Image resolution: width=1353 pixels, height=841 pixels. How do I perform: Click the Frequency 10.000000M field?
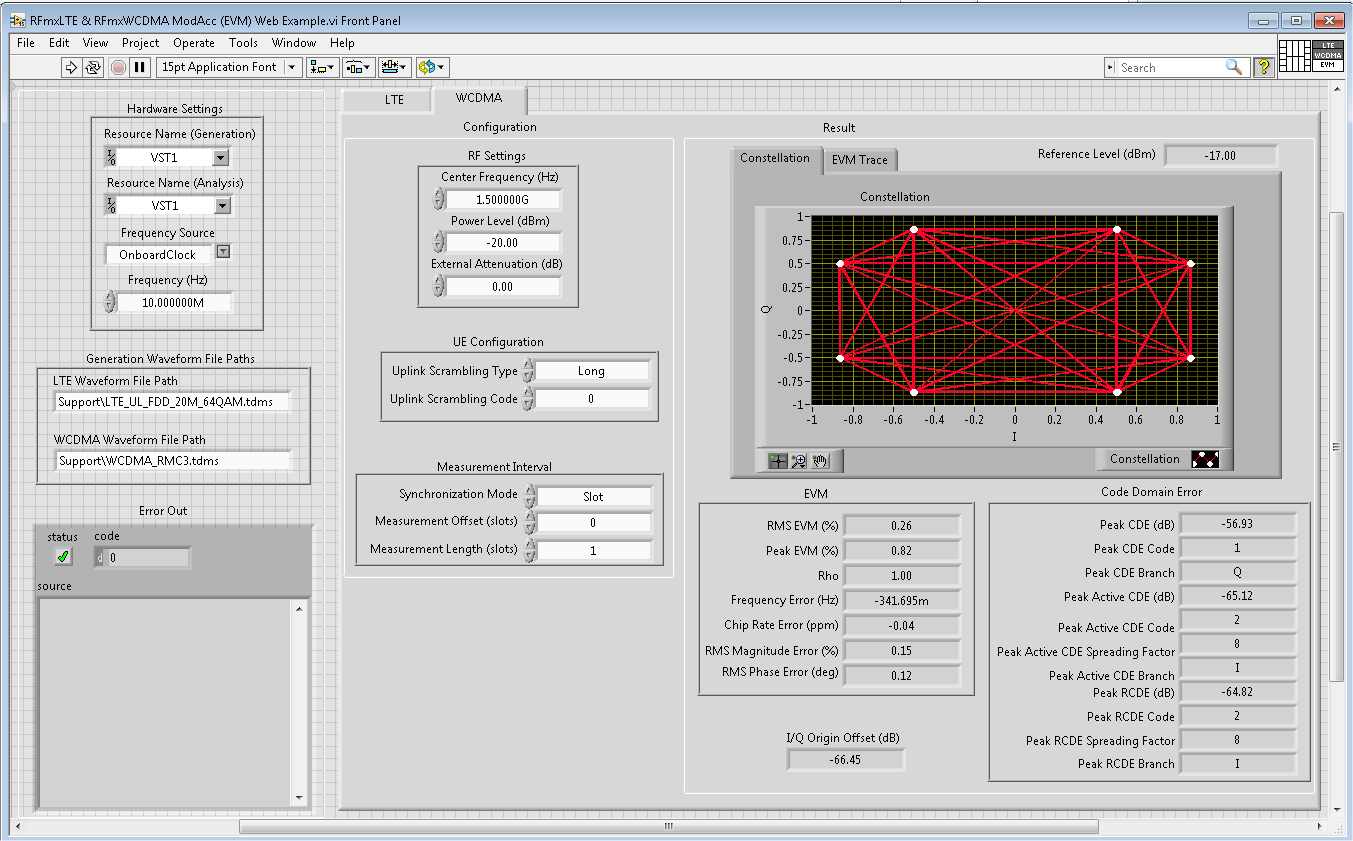(174, 302)
